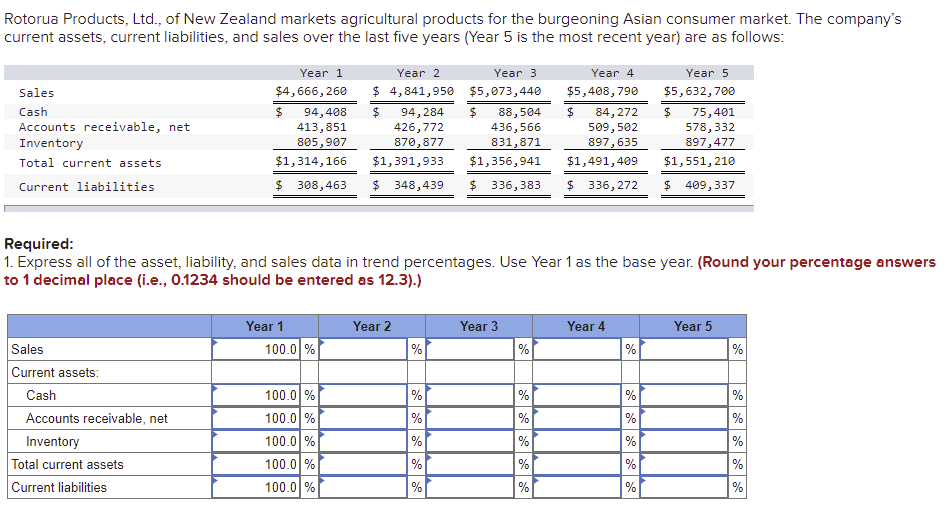This screenshot has height=506, width=951.
Task: Click the horizontal scrollbar under data table
Action: click(x=378, y=208)
